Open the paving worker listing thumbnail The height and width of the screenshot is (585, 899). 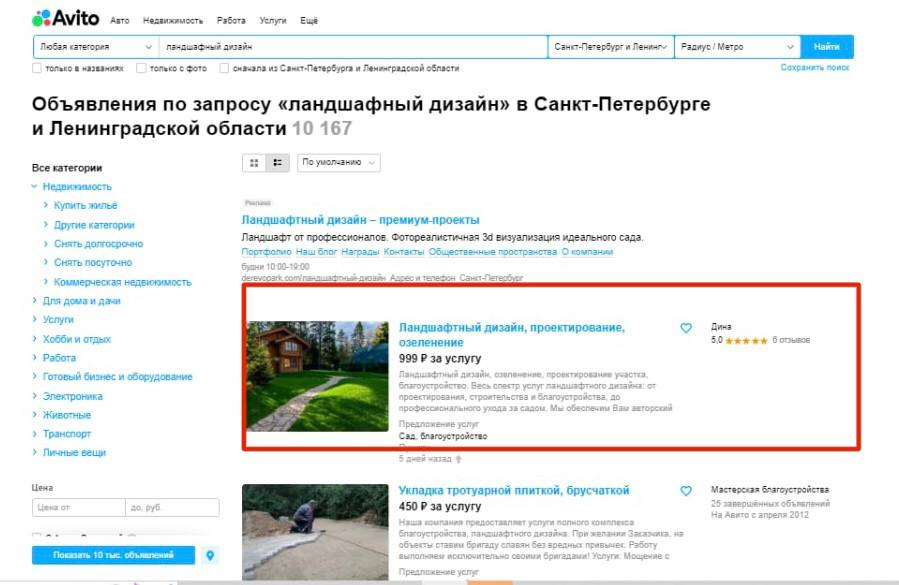[x=315, y=532]
